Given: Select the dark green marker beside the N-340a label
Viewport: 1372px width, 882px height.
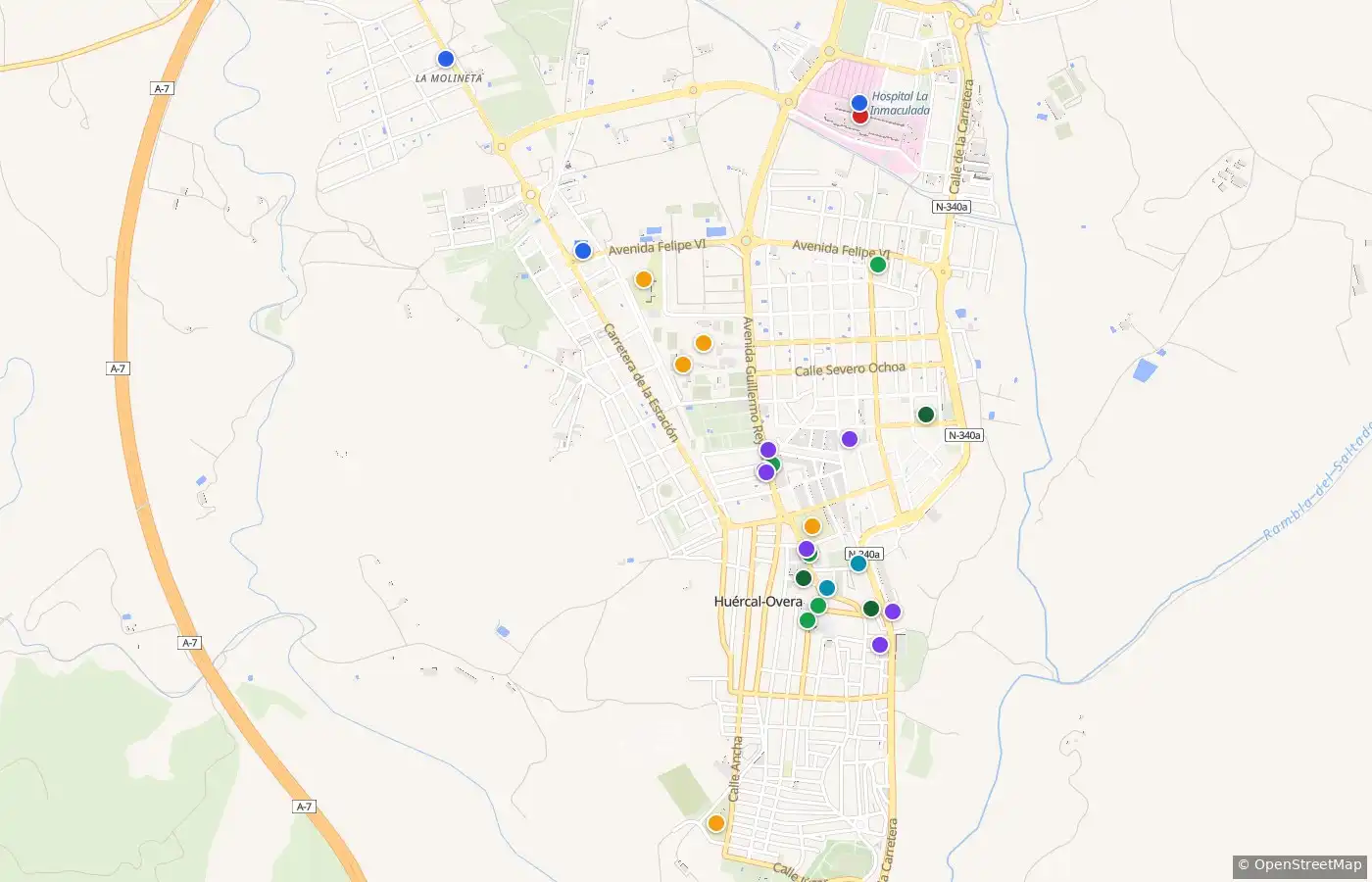Looking at the screenshot, I should (926, 415).
